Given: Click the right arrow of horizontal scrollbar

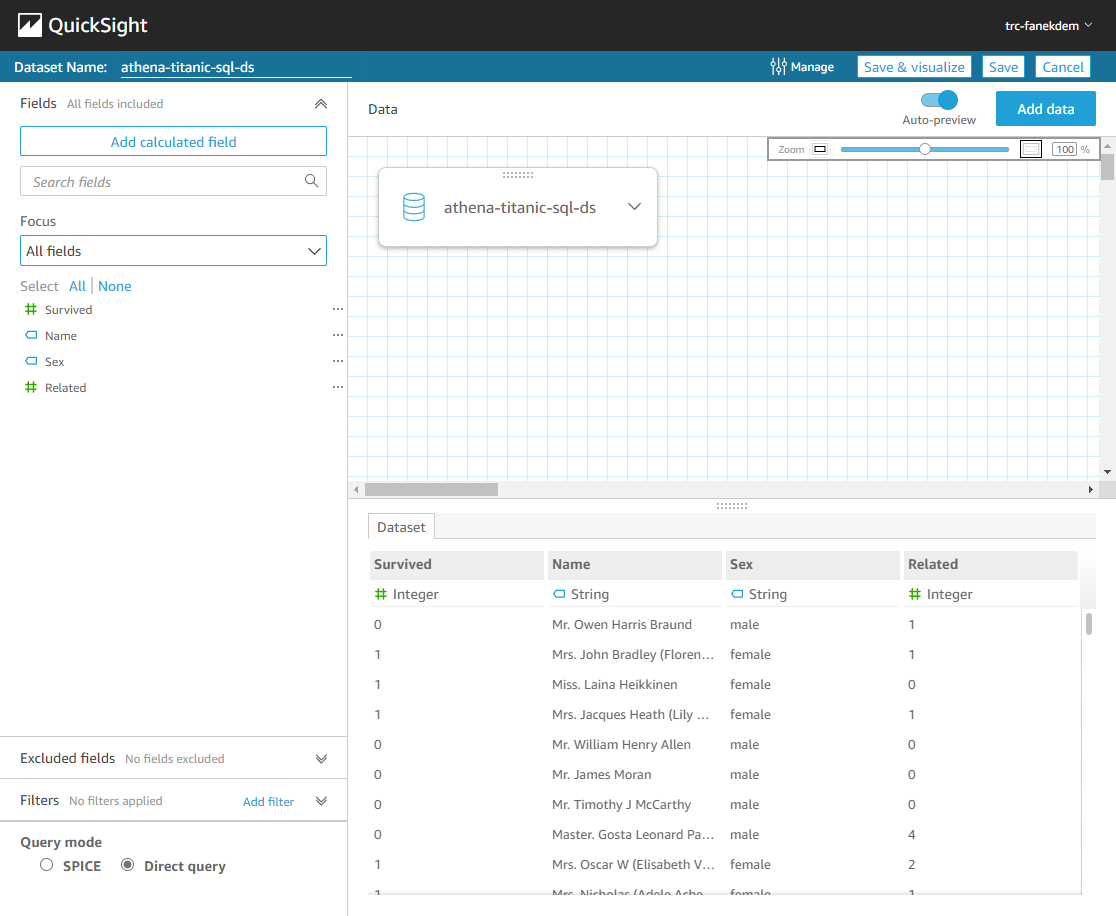Looking at the screenshot, I should (x=1090, y=490).
